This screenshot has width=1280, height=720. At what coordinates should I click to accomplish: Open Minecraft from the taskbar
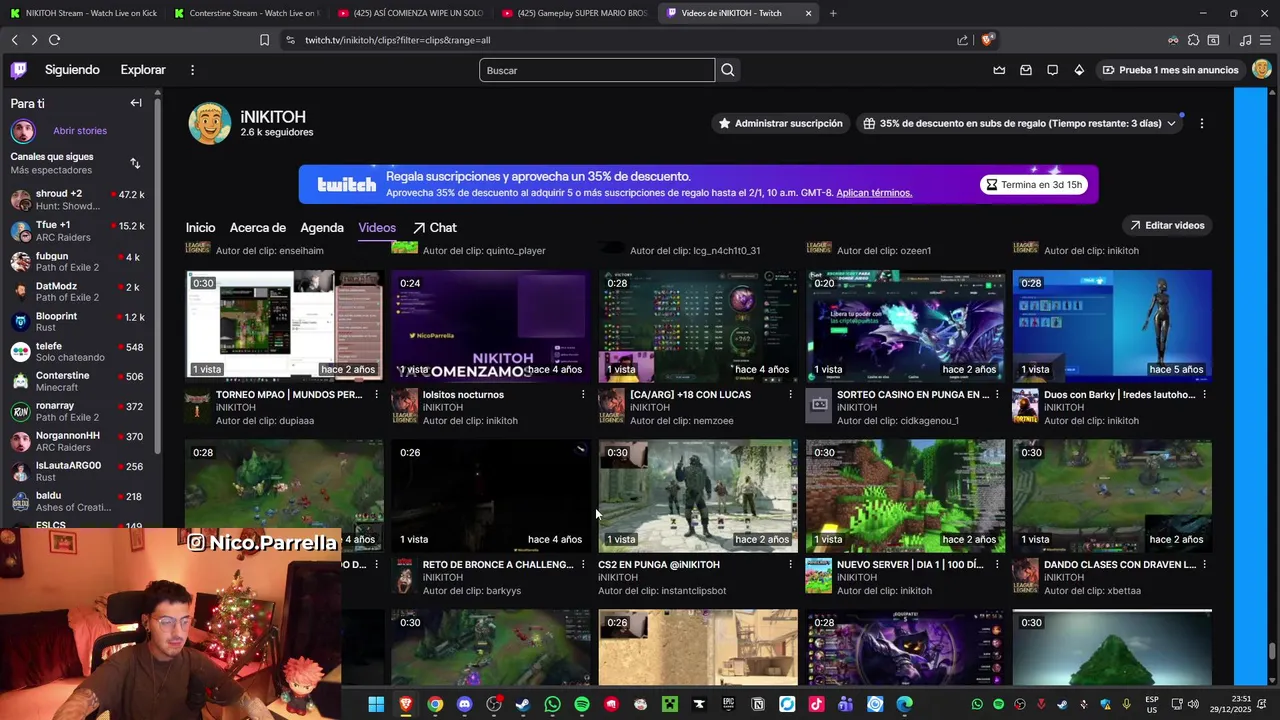tap(670, 704)
